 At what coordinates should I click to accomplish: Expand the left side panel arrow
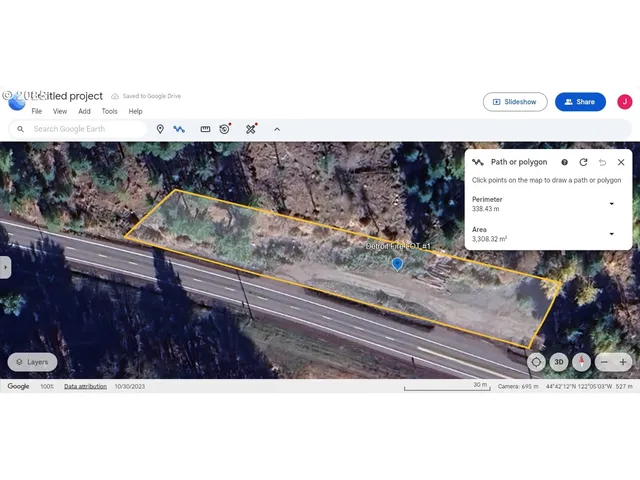point(5,268)
